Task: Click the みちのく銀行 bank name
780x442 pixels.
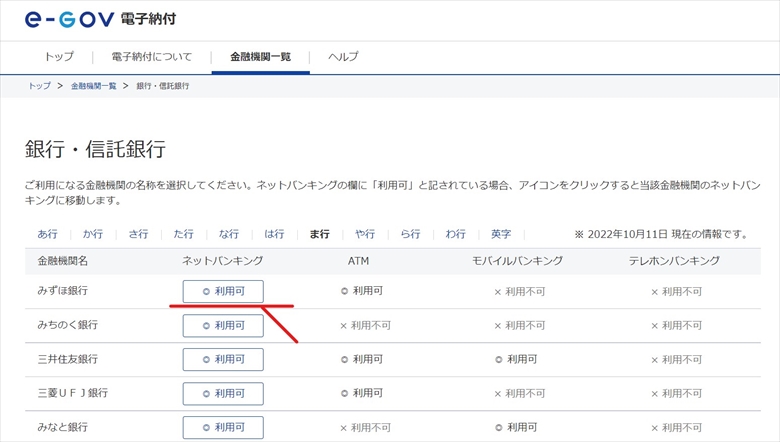Action: [x=68, y=325]
